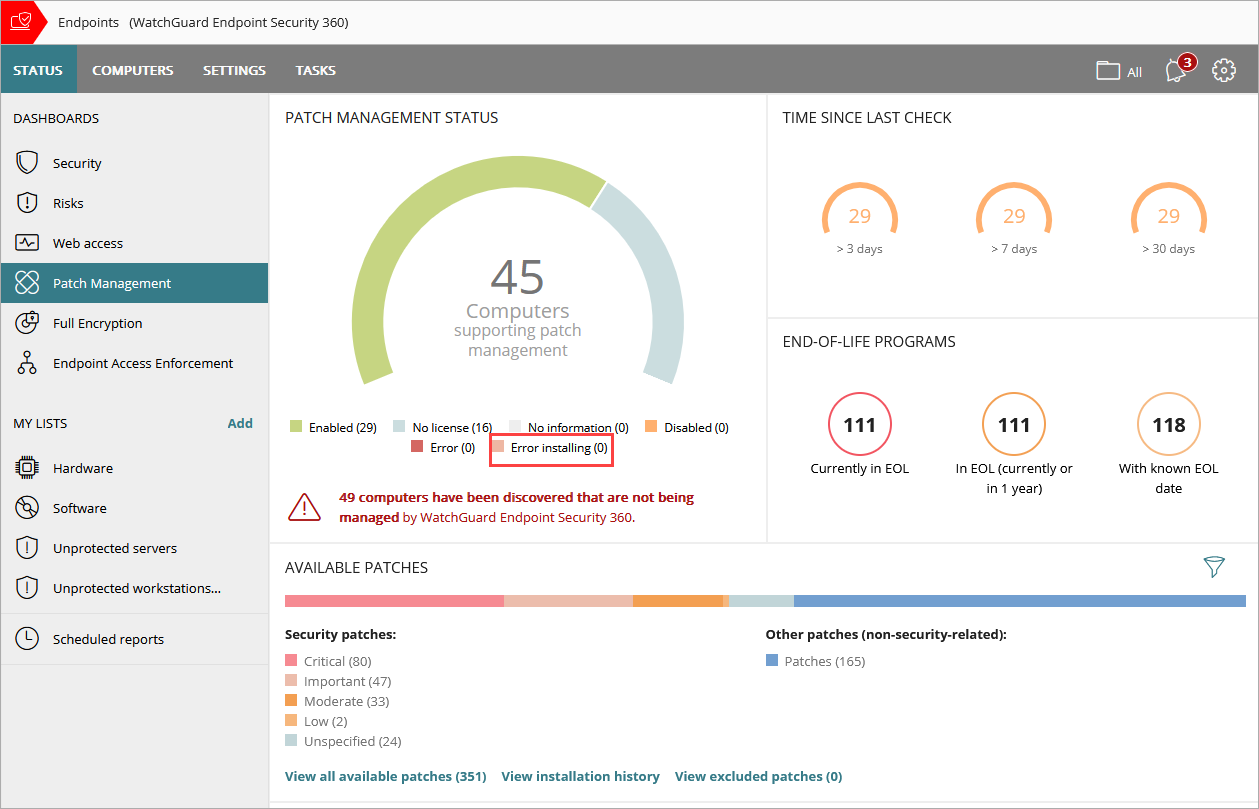1259x809 pixels.
Task: Open the Hardware list
Action: pos(134,468)
